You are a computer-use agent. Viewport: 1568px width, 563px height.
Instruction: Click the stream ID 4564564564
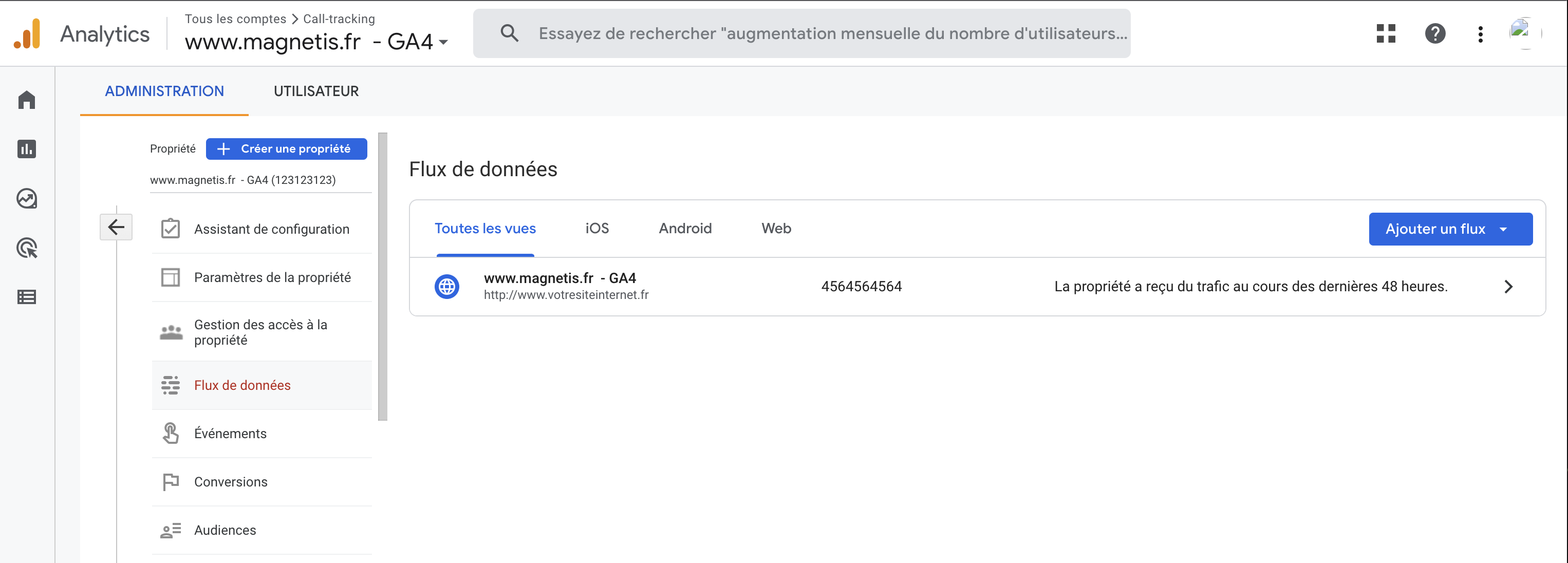(x=861, y=287)
